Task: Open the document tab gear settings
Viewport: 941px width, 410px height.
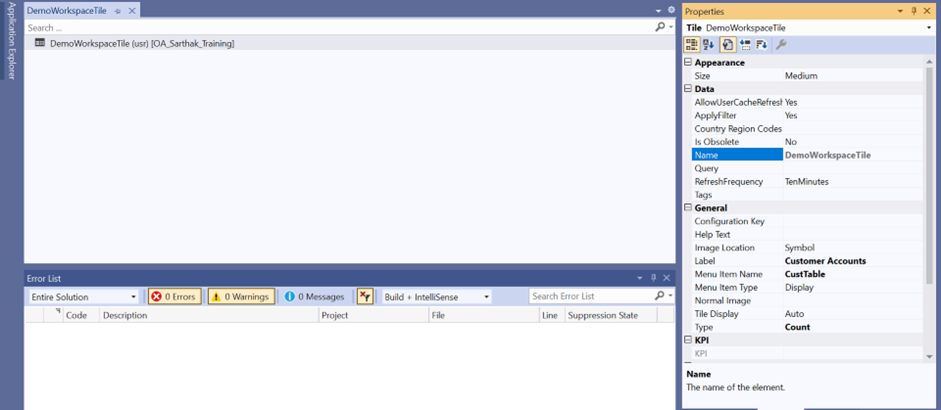Action: coord(672,10)
